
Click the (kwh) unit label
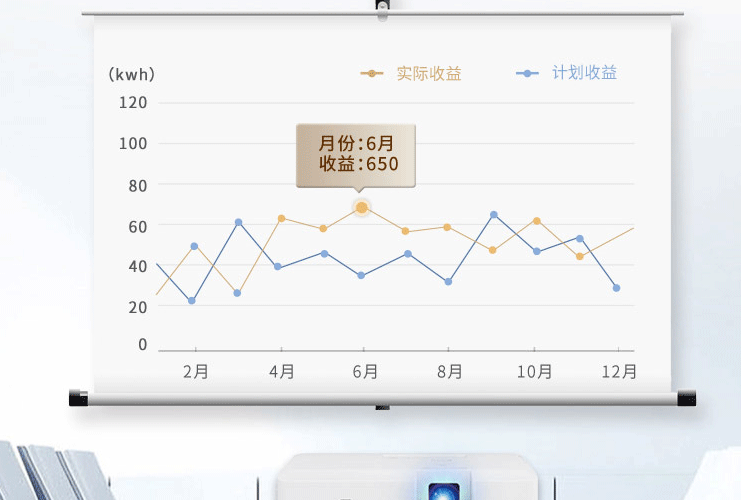tap(131, 74)
